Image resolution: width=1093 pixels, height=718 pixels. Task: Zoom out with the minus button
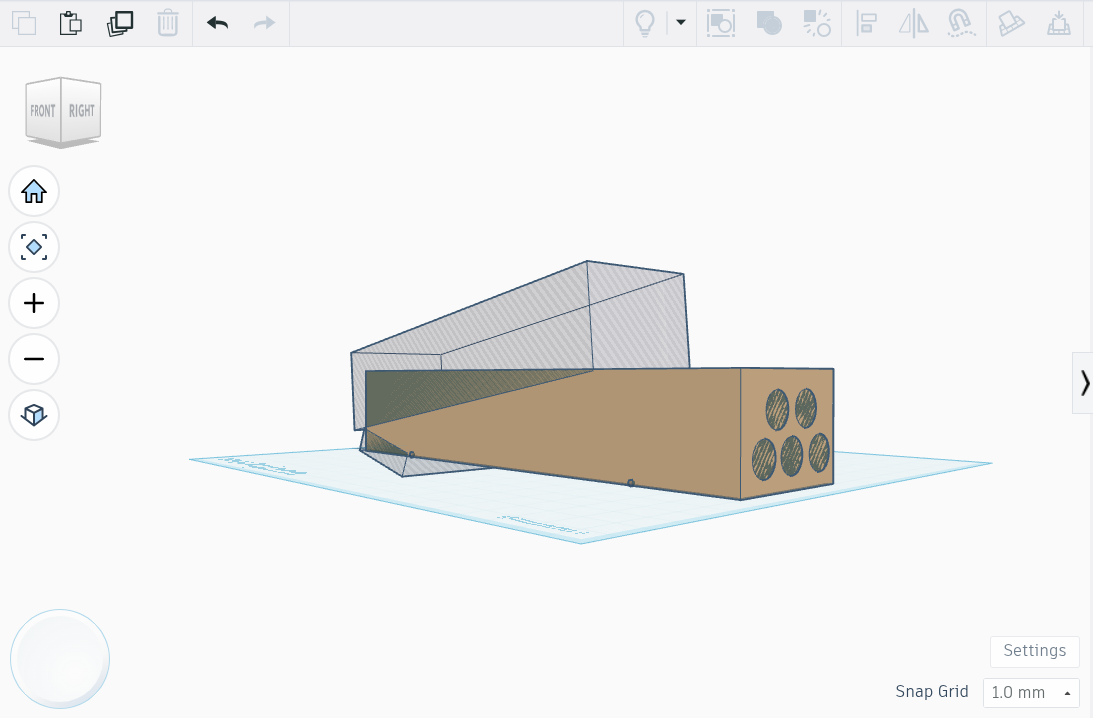pos(33,359)
